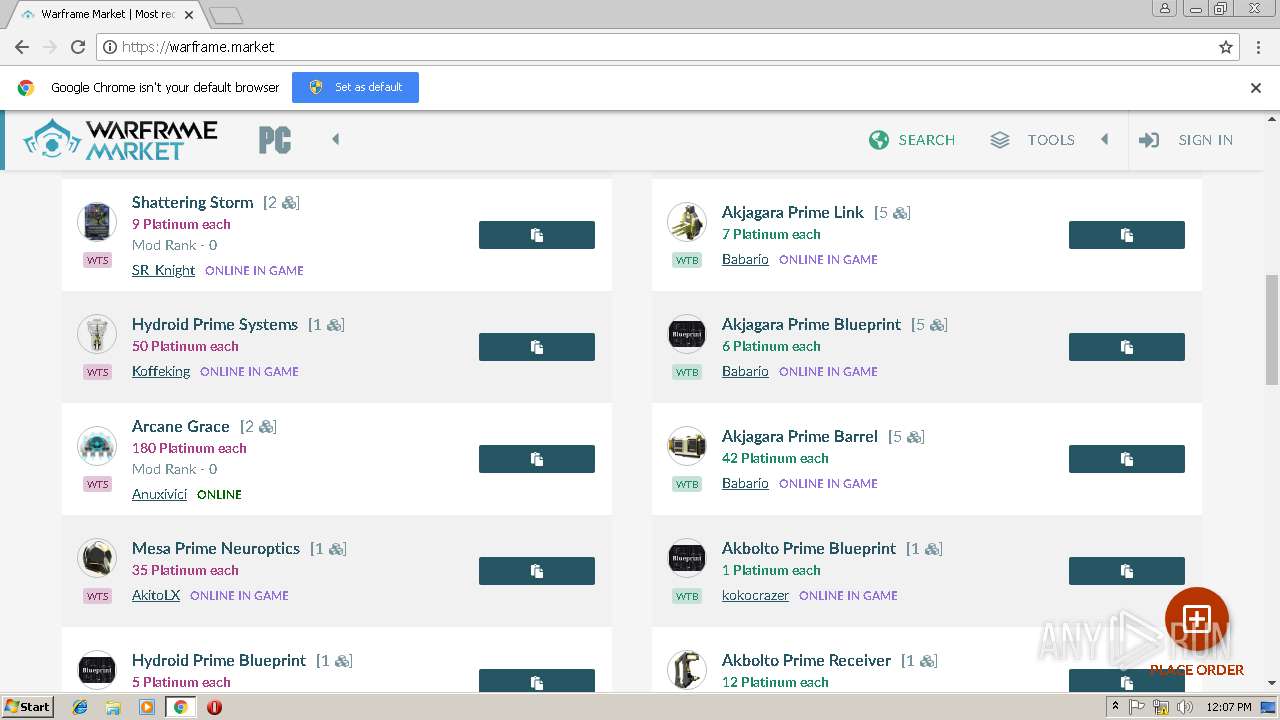The height and width of the screenshot is (720, 1280).
Task: Open Shattering Storm item thumbnail
Action: (97, 221)
